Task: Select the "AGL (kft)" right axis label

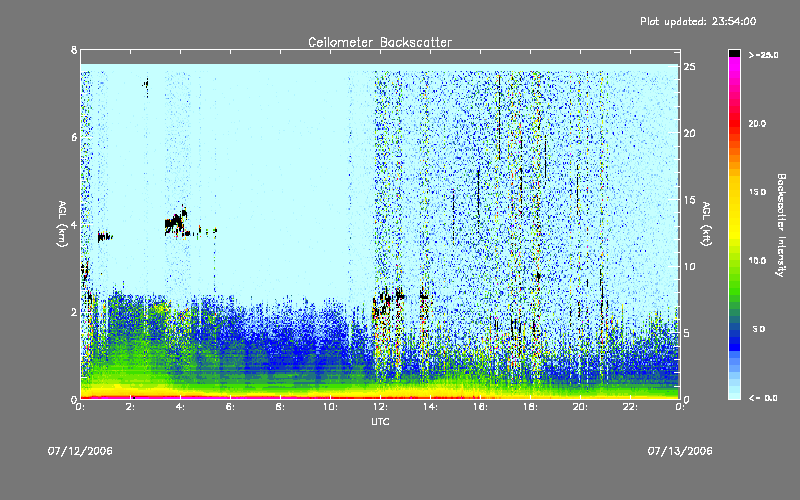Action: (x=706, y=224)
